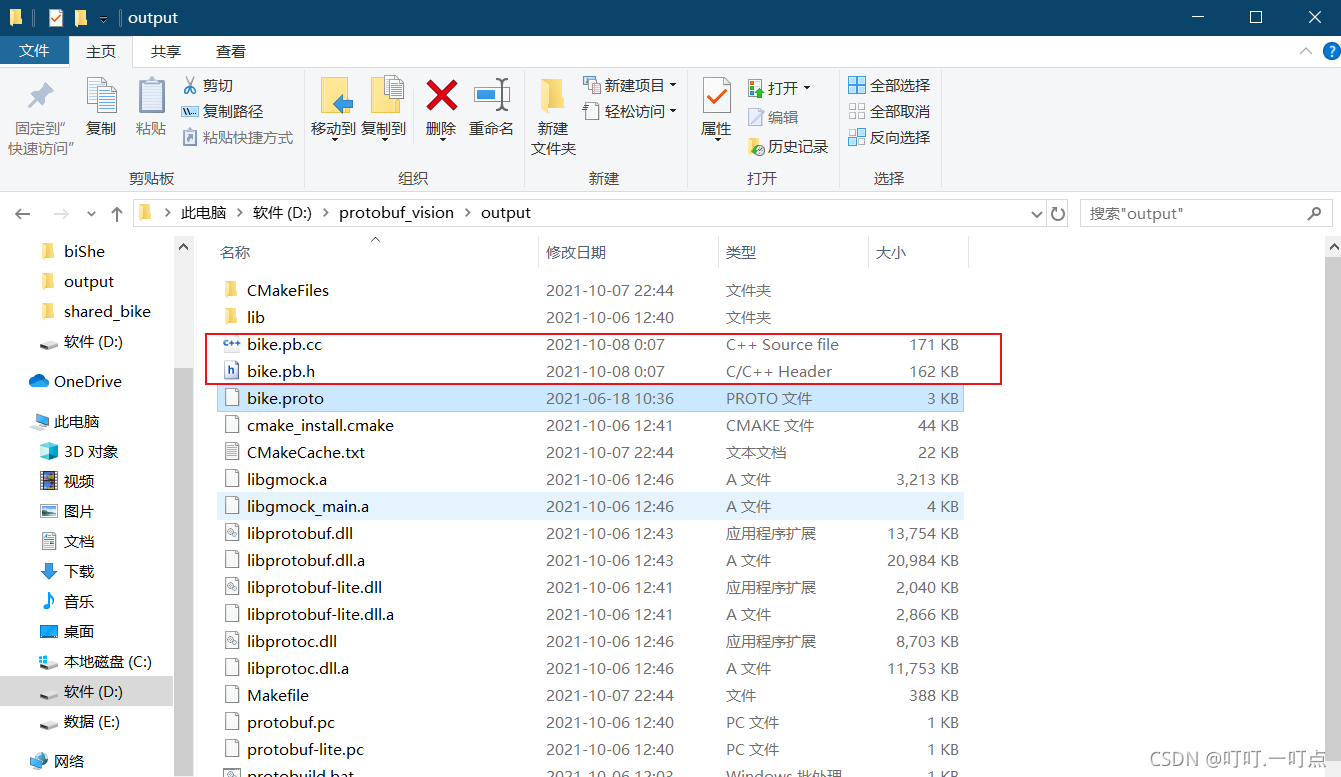The height and width of the screenshot is (777, 1341).
Task: Click the ribbon help question mark
Action: click(x=1330, y=51)
